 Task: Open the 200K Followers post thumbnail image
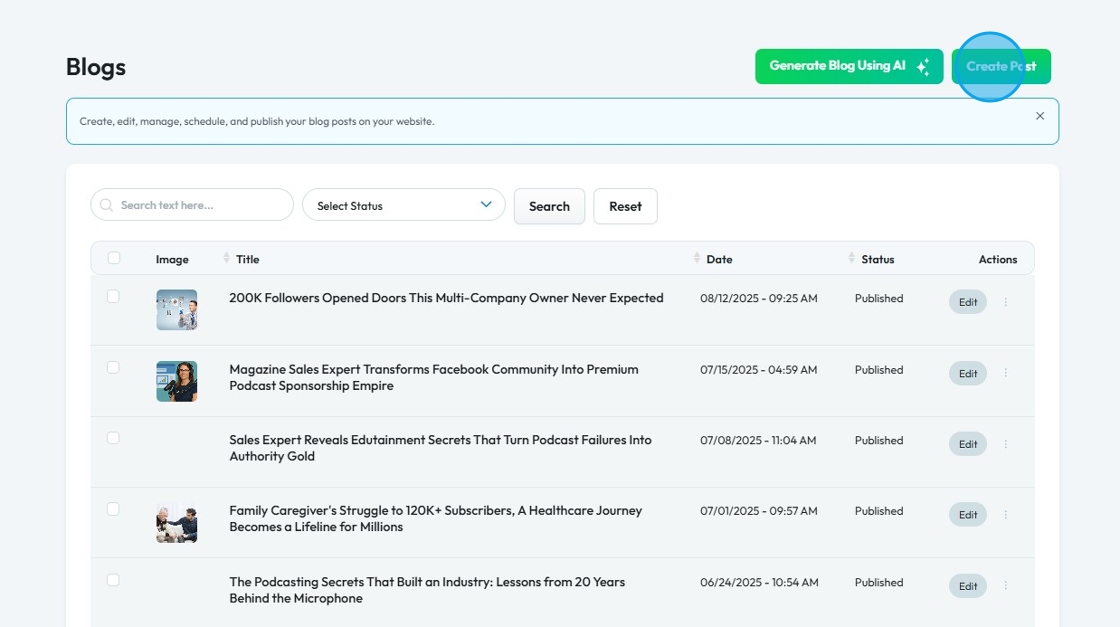click(x=176, y=310)
